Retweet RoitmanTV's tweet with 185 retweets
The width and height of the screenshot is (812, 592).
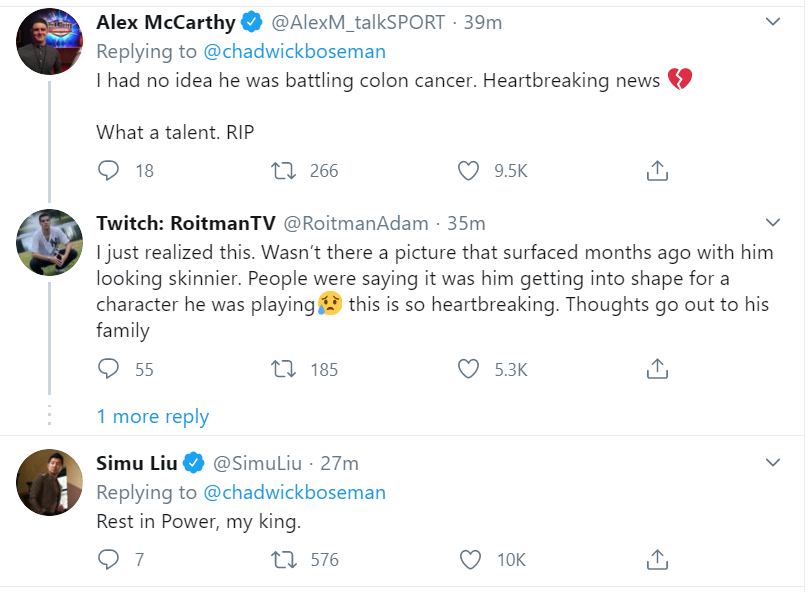tap(283, 370)
